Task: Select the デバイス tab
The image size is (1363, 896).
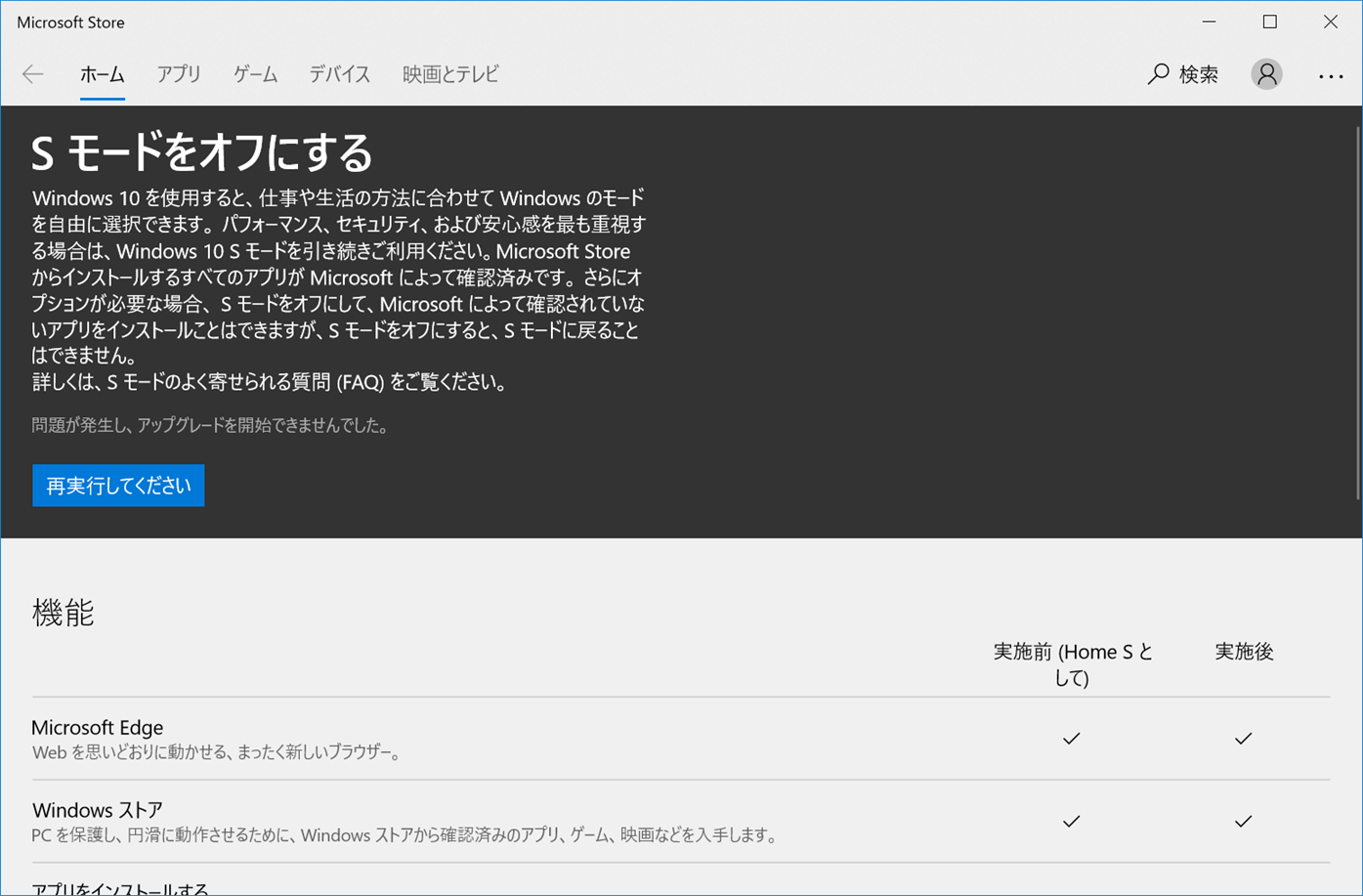Action: pos(340,74)
